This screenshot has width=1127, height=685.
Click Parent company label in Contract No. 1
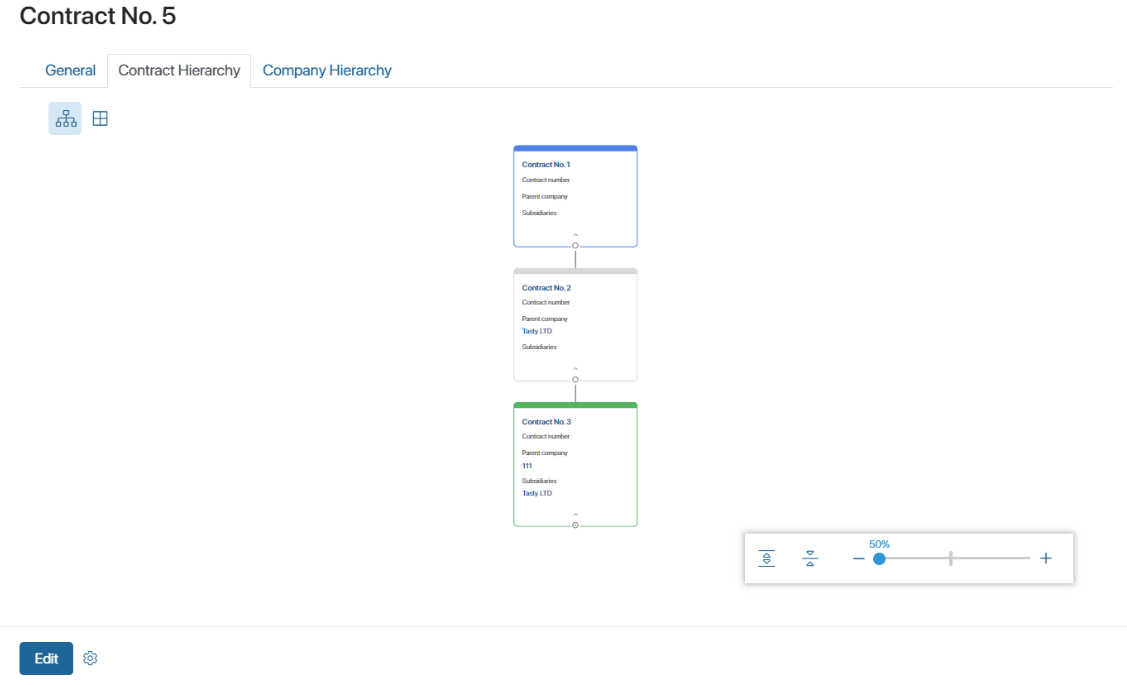545,196
